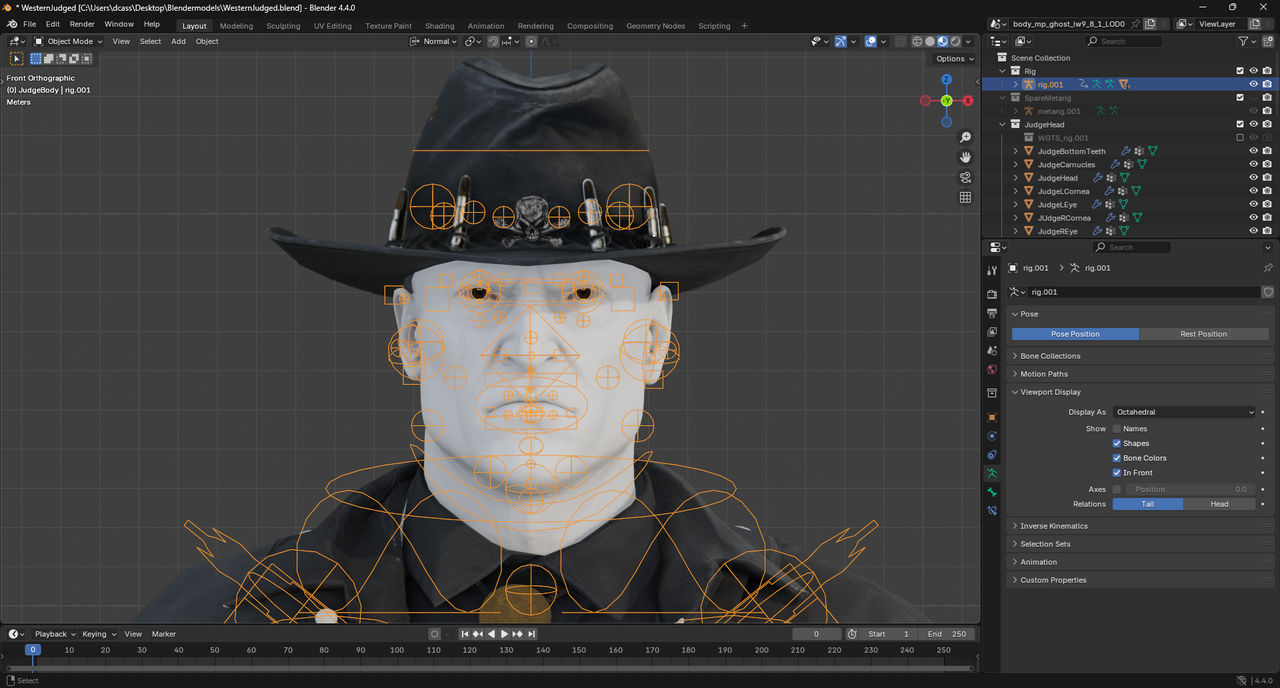Screen dimensions: 1280x688
Task: Open the Object Mode dropdown
Action: 68,41
